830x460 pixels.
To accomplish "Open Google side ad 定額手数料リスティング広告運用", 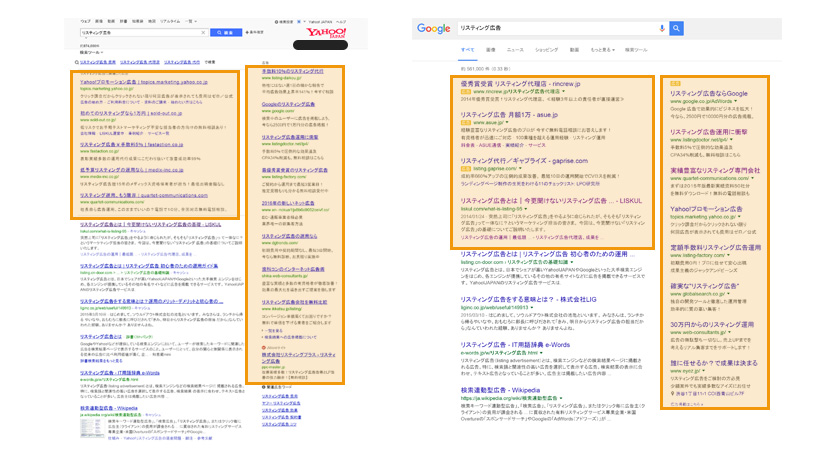I will (x=715, y=247).
